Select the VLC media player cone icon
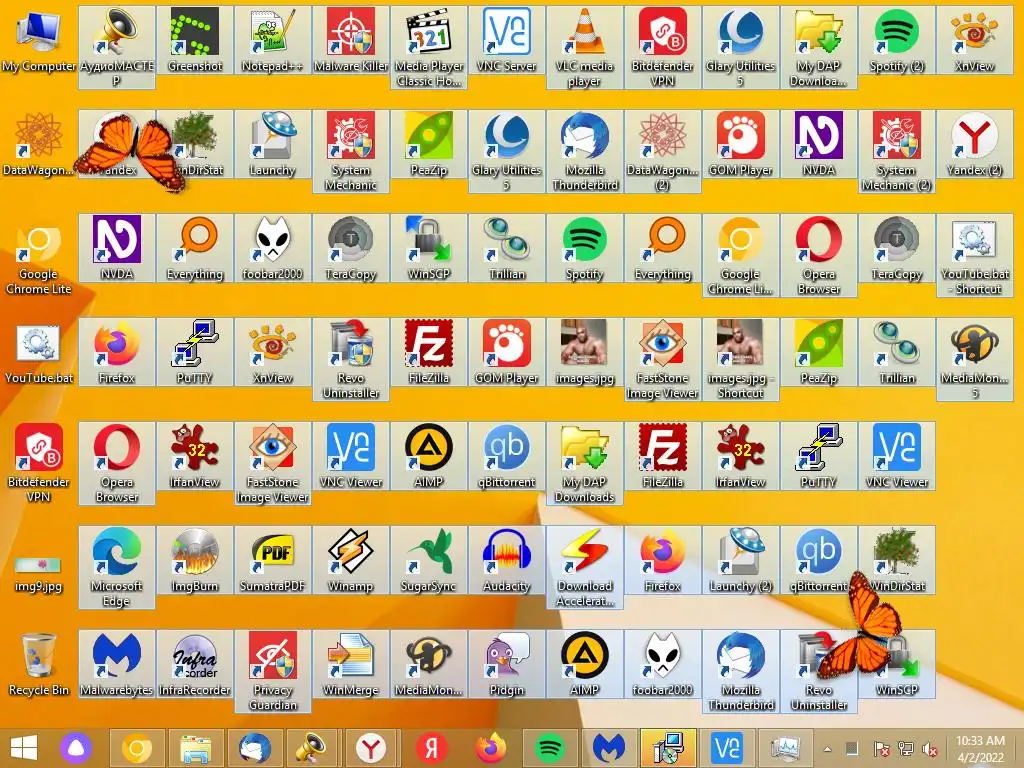 [584, 47]
